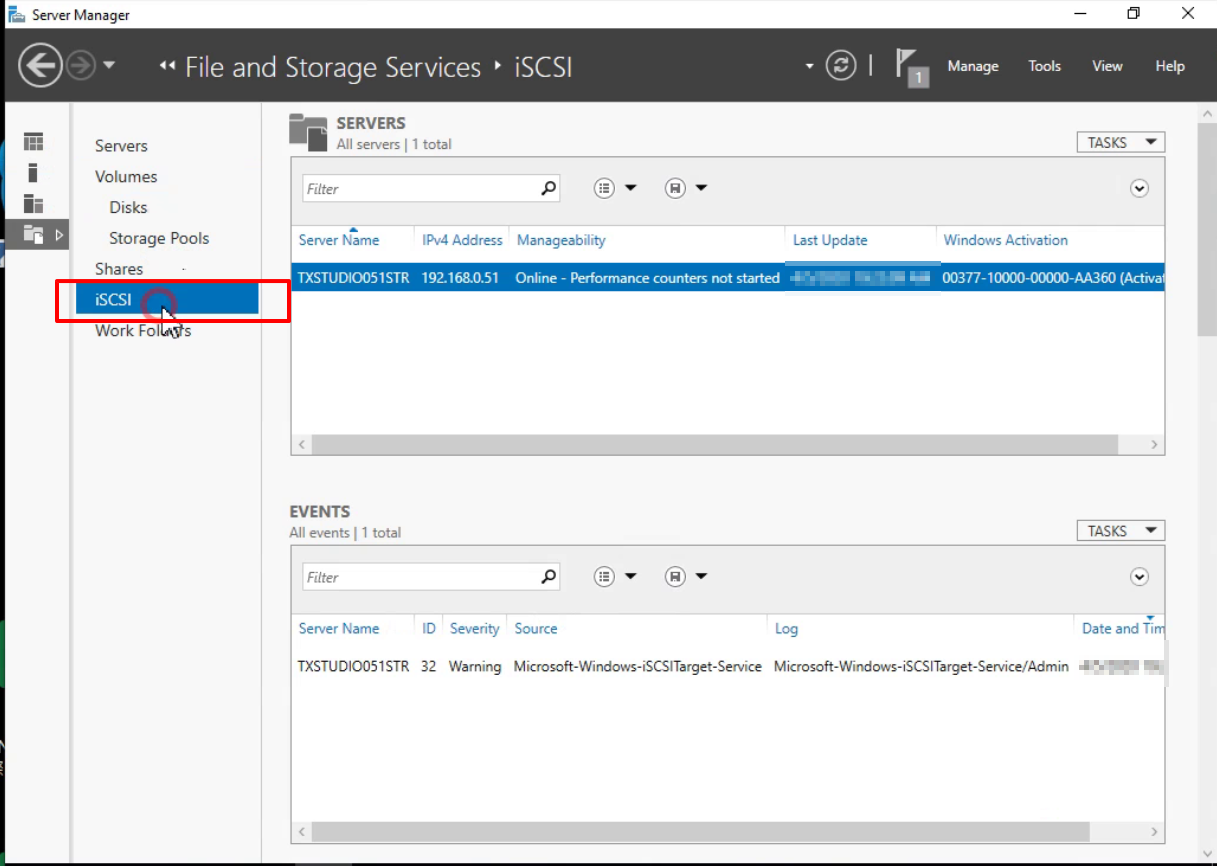1217x866 pixels.
Task: Expand Servers section with chevron circle
Action: point(1139,188)
